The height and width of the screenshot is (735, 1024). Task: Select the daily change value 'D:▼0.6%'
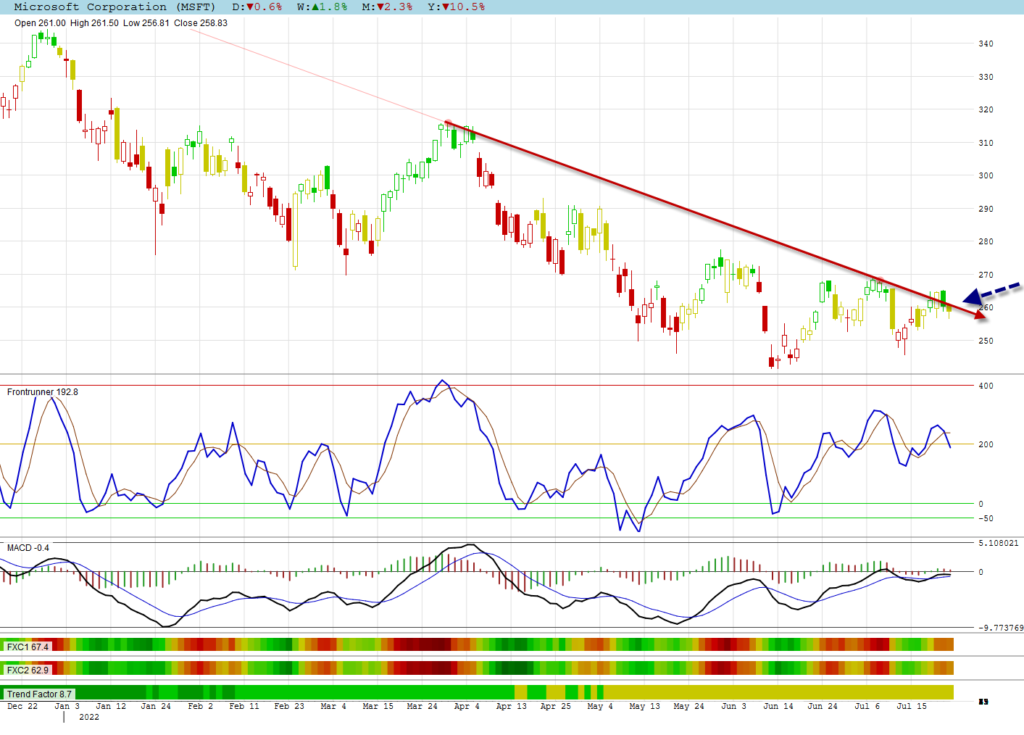[x=257, y=7]
